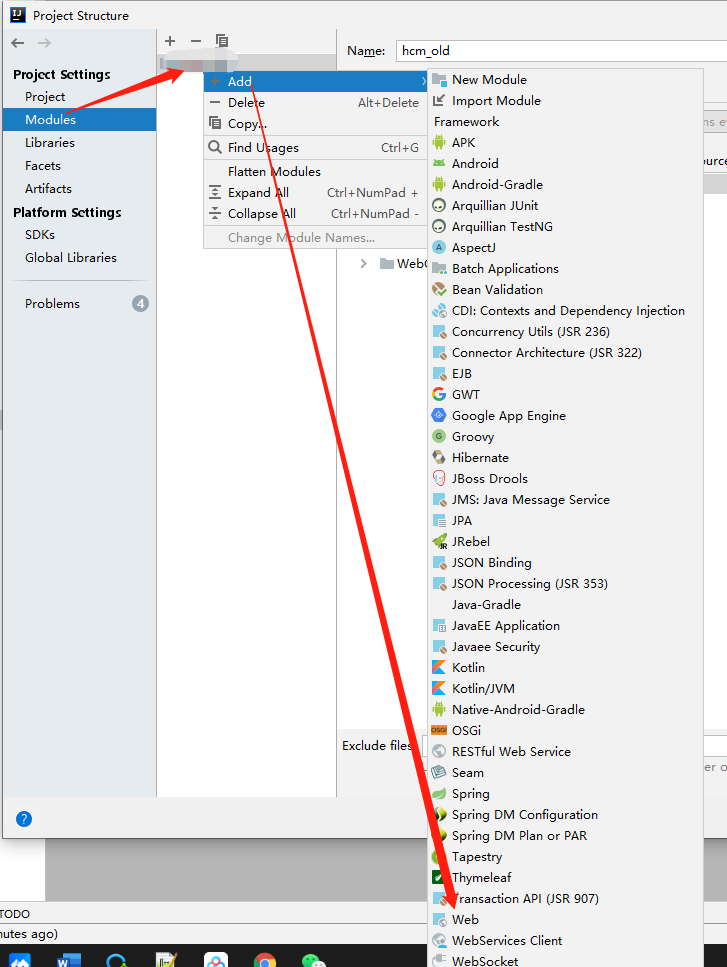Viewport: 727px width, 967px height.
Task: Expand the Web folder tree node
Action: (364, 263)
